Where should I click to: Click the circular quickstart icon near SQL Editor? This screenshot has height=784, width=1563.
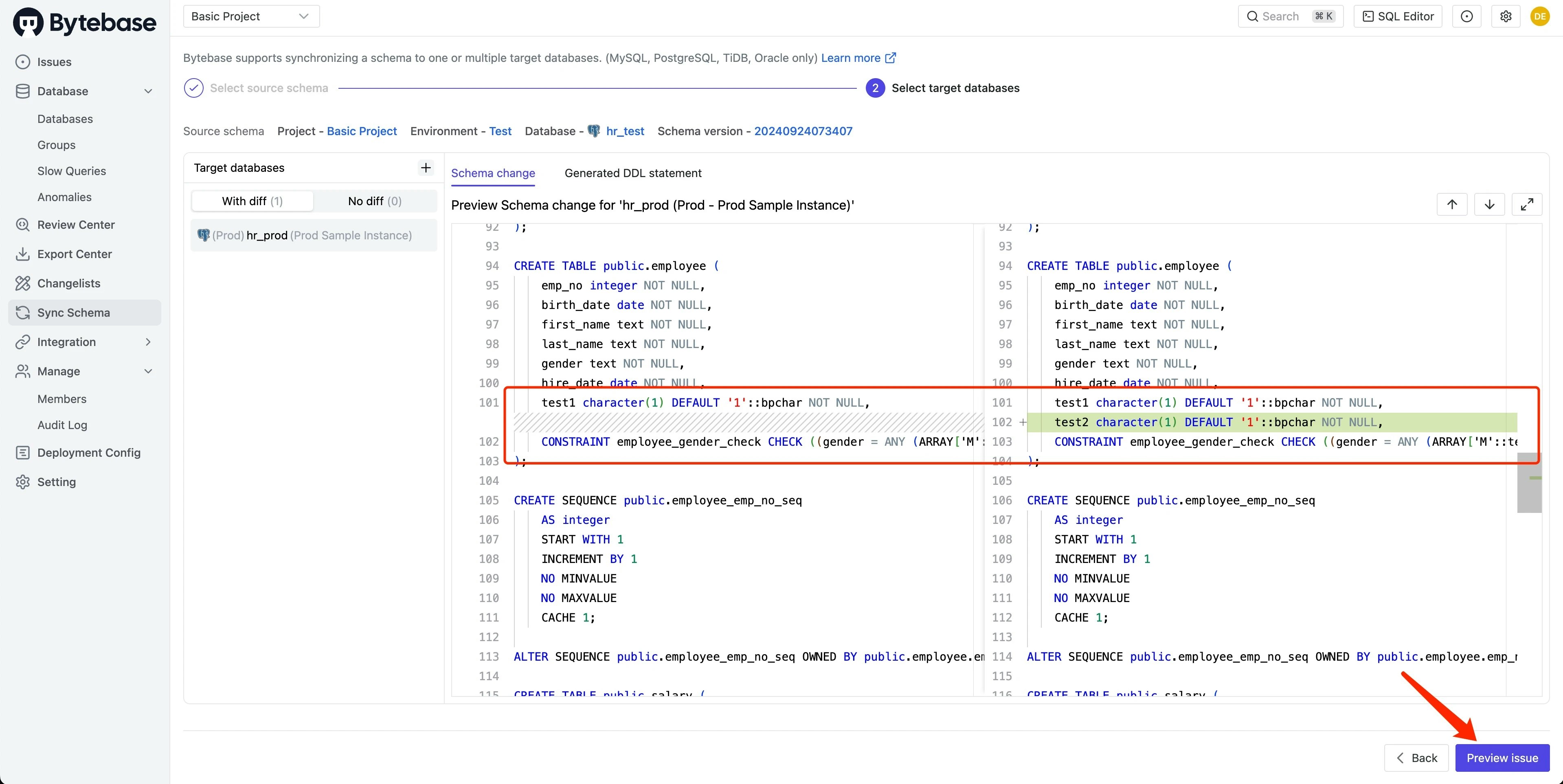coord(1466,16)
